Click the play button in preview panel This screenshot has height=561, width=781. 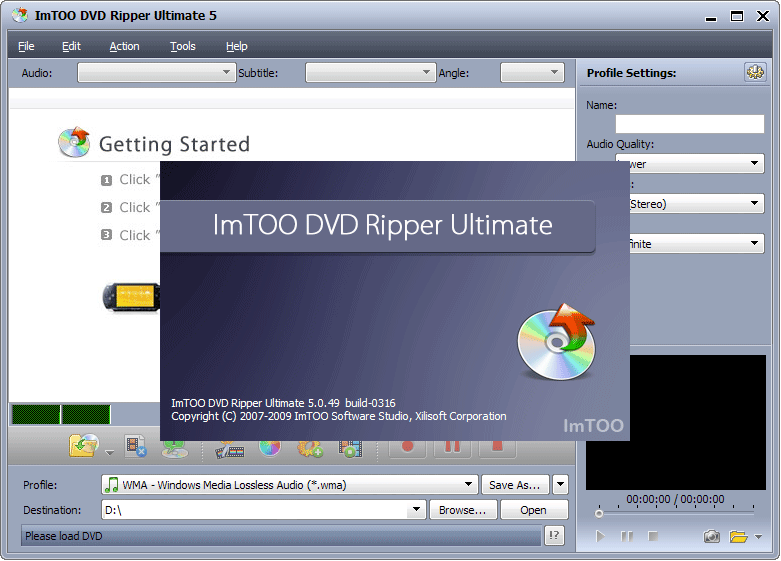[x=600, y=536]
